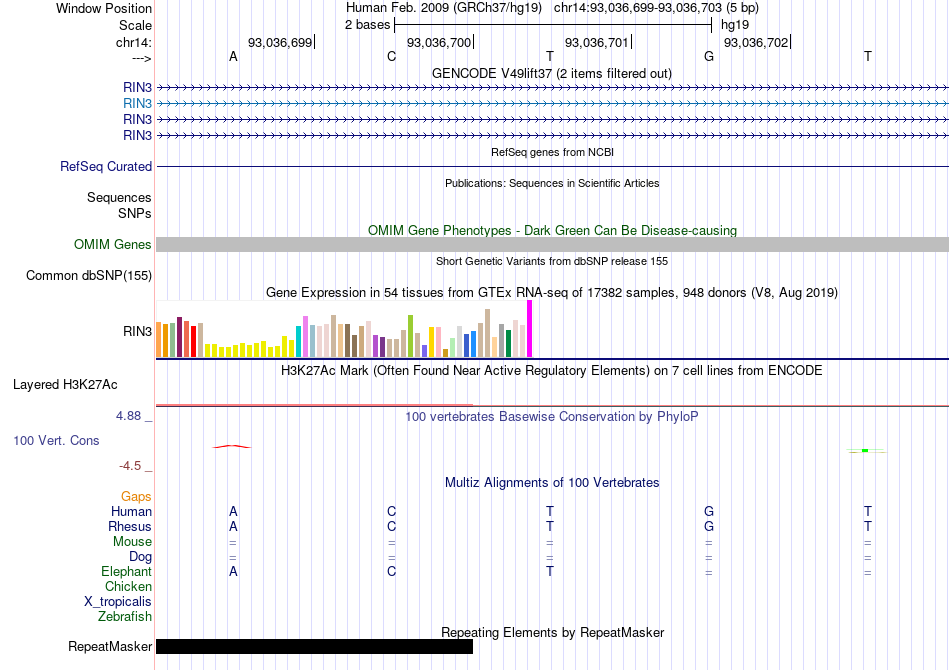Click position label 93,036,702 in ruler
The image size is (950, 670).
coord(756,42)
